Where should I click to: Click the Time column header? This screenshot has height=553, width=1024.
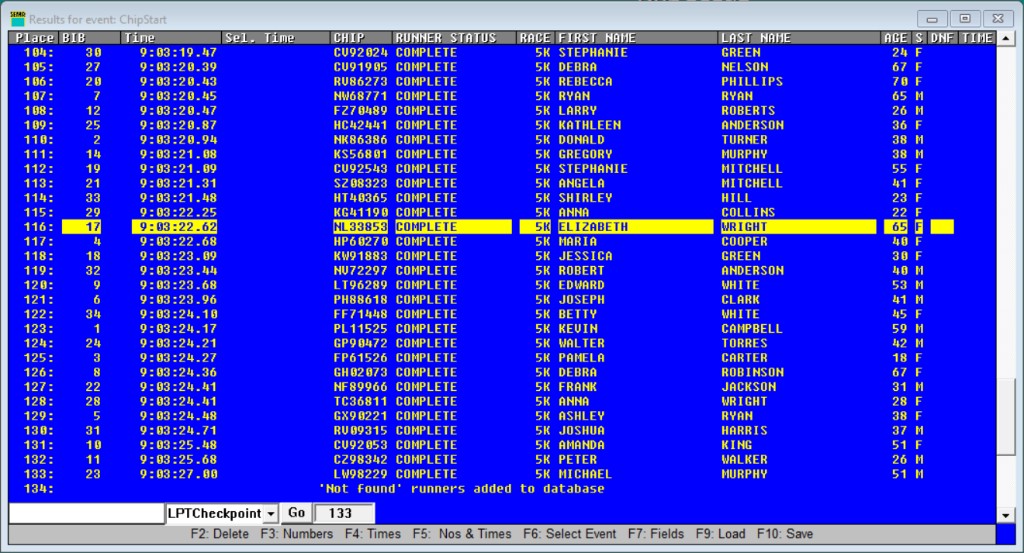pyautogui.click(x=171, y=38)
